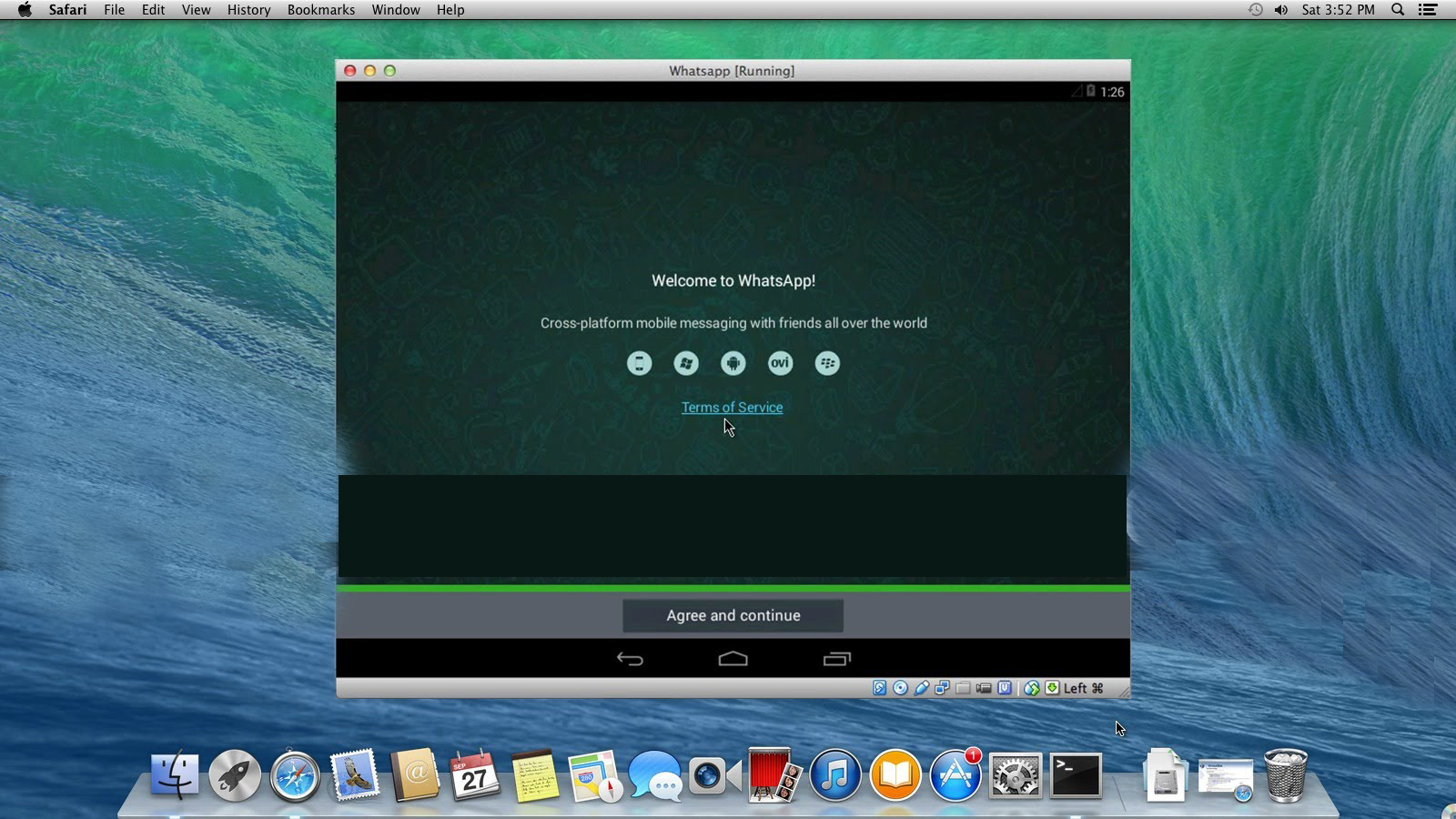The image size is (1456, 819).
Task: Open the Window menu
Action: [x=396, y=10]
